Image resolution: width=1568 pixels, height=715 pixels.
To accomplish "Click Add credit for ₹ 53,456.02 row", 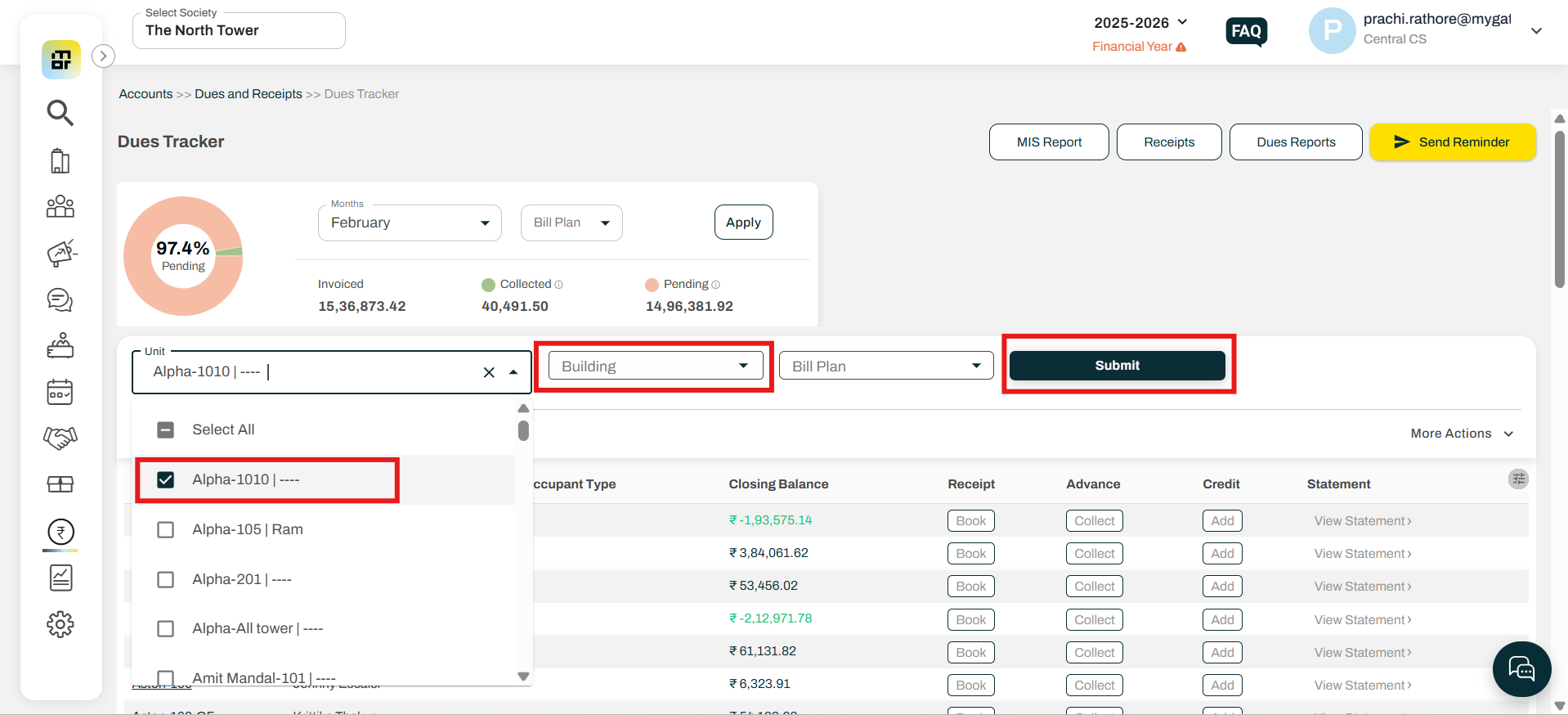I will (x=1223, y=587).
